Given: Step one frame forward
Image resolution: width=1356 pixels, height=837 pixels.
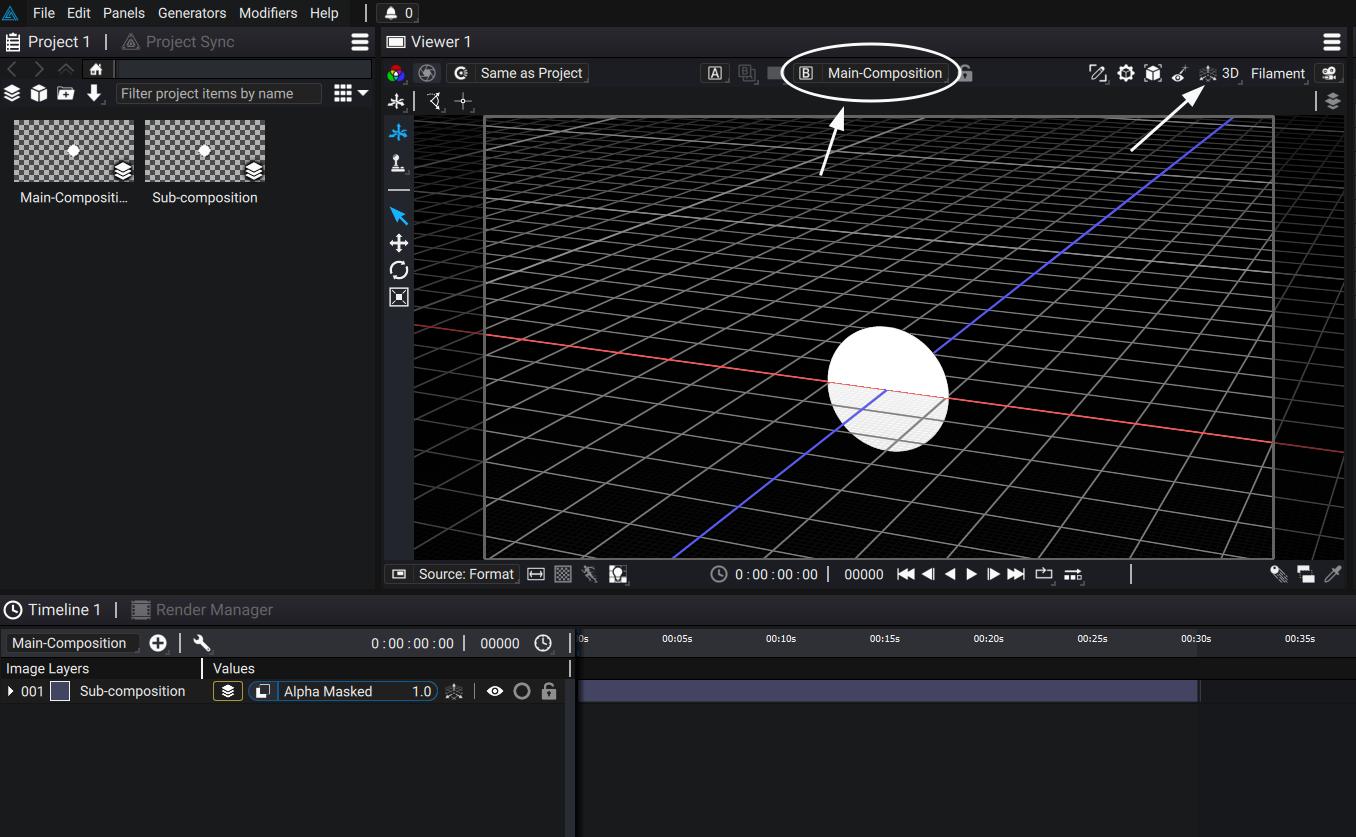Looking at the screenshot, I should click(993, 574).
